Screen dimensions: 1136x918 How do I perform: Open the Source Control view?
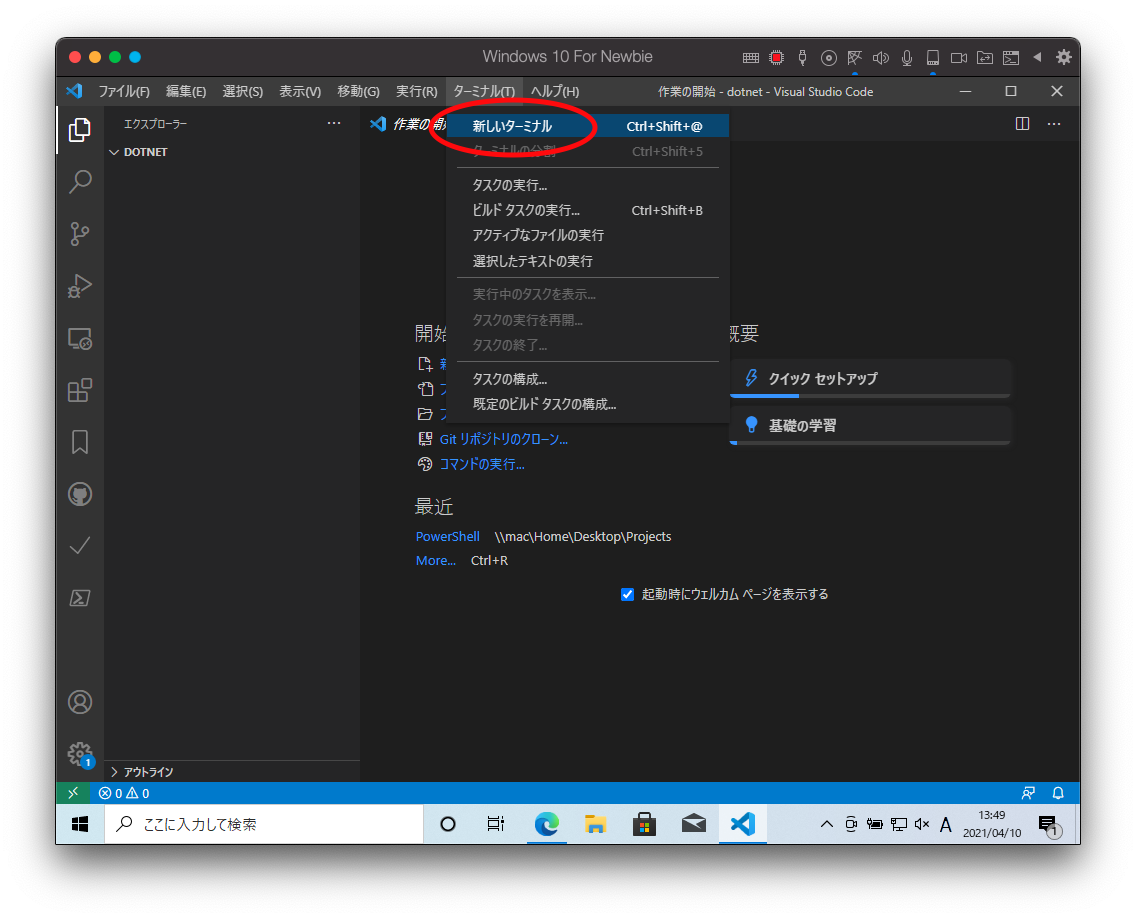coord(80,233)
